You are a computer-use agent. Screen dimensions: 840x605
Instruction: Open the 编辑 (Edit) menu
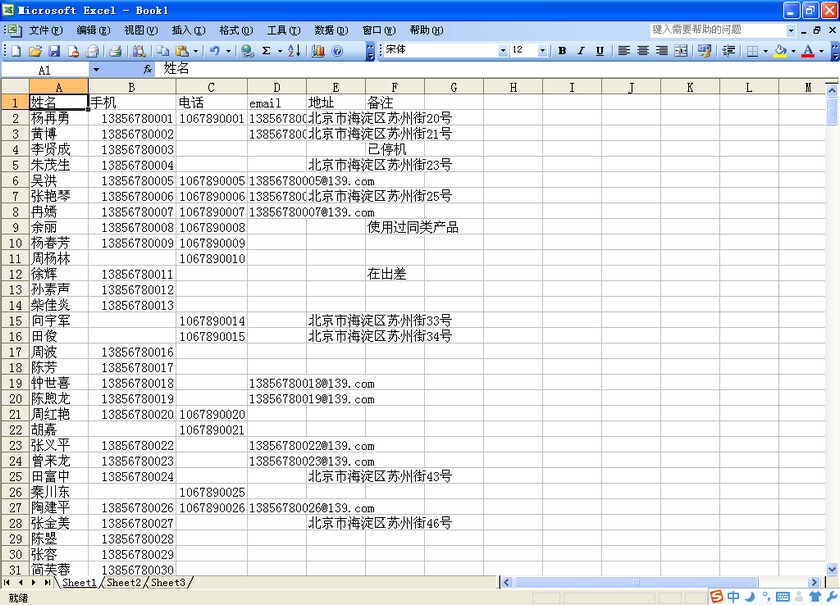93,30
